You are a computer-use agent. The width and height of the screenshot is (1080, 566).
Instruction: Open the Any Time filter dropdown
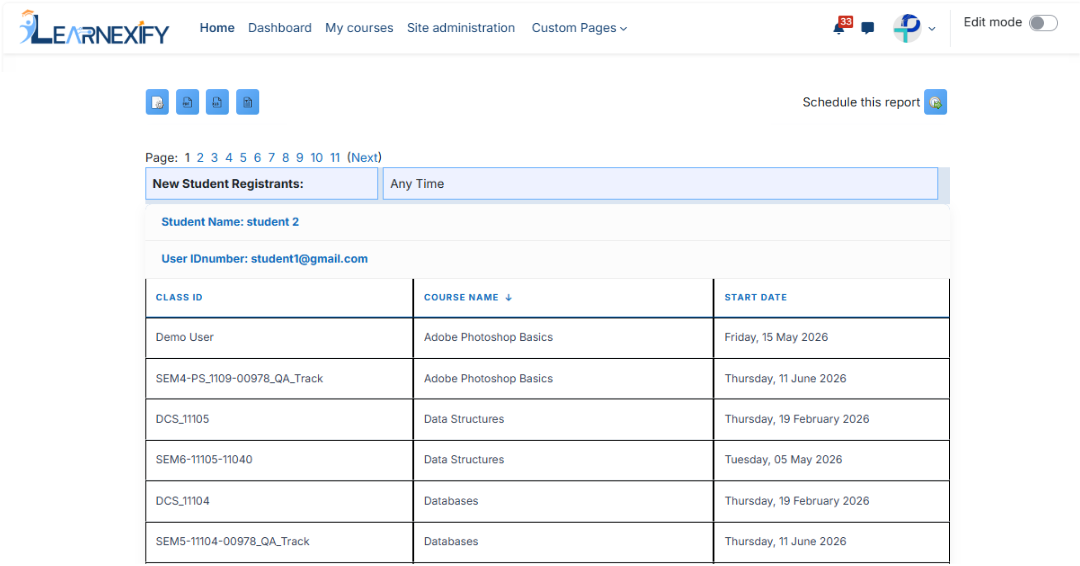pos(660,184)
